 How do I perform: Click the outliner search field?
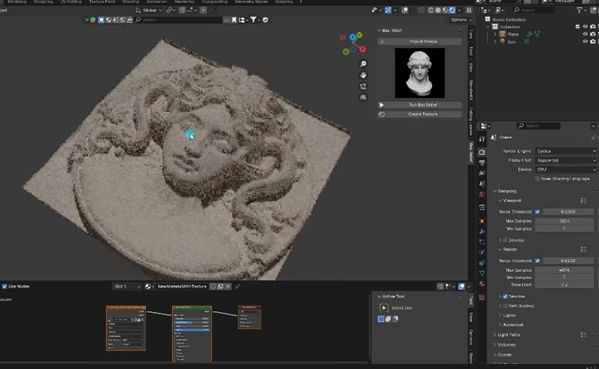(533, 10)
